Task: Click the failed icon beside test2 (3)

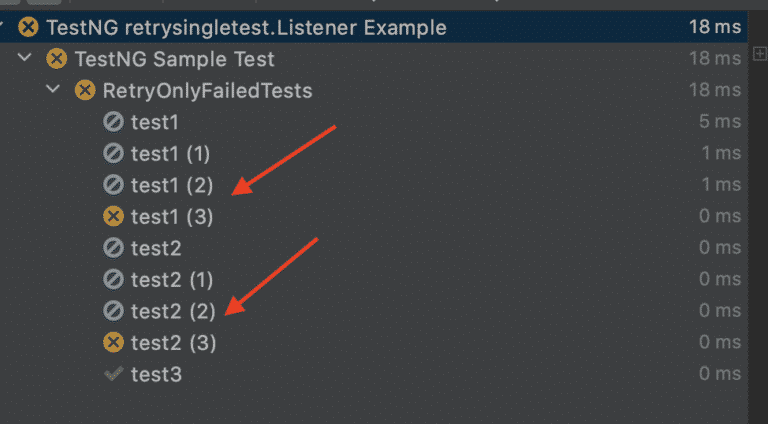Action: pyautogui.click(x=113, y=343)
